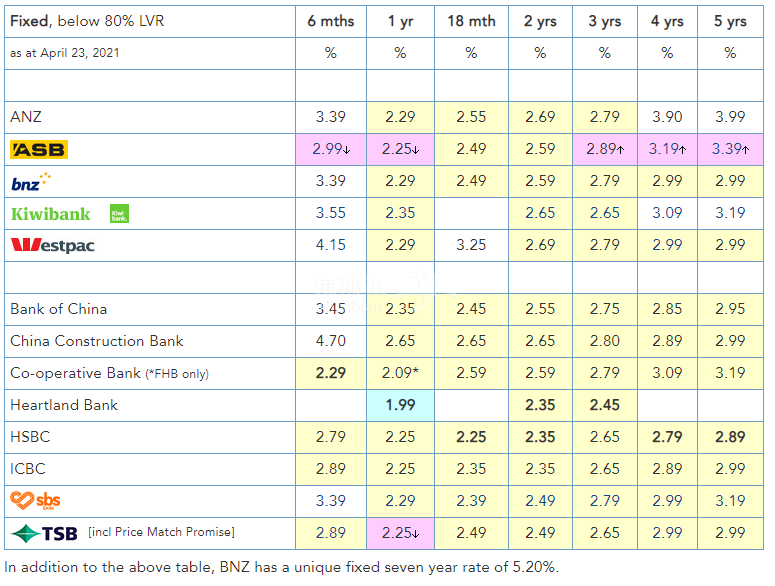Click ASB's 5 year rate 3.39
Viewport: 775px width, 586px height.
click(730, 149)
